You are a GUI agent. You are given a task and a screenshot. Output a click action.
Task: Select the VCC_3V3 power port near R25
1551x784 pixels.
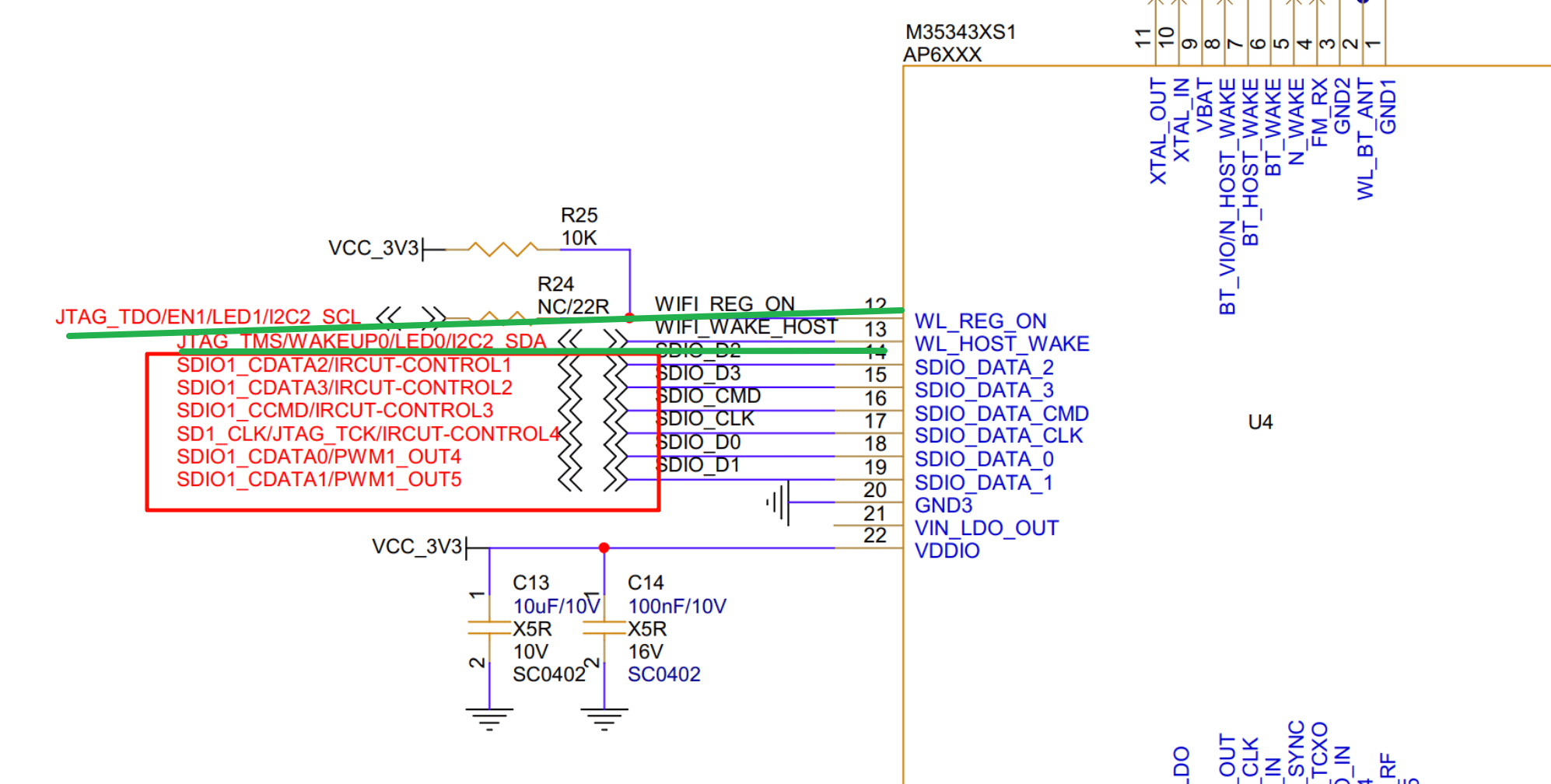click(375, 249)
